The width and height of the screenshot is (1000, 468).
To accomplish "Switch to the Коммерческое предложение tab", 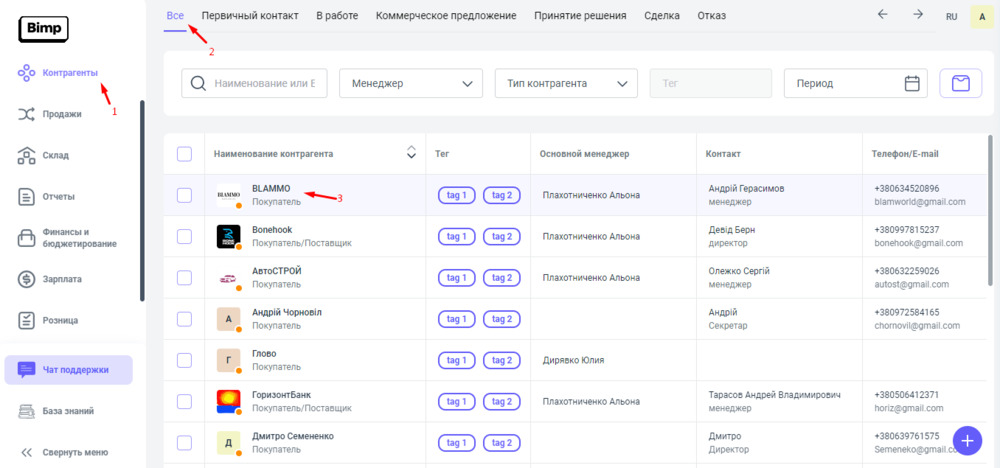I will (446, 16).
